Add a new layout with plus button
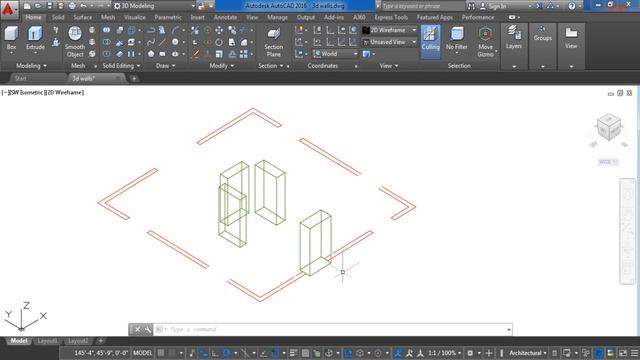Viewport: 640px width, 360px height. pyautogui.click(x=101, y=341)
